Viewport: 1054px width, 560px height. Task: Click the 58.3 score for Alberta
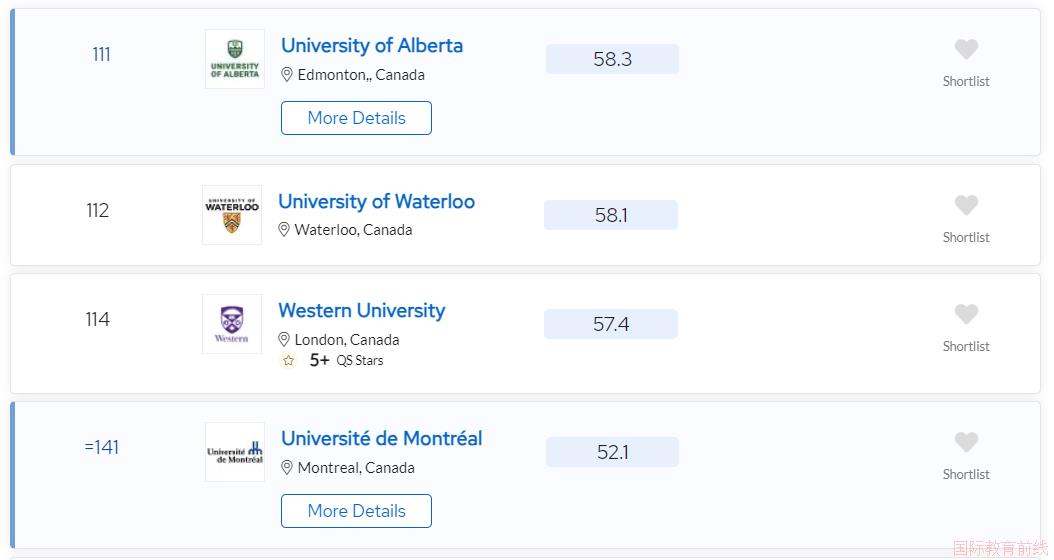[612, 59]
